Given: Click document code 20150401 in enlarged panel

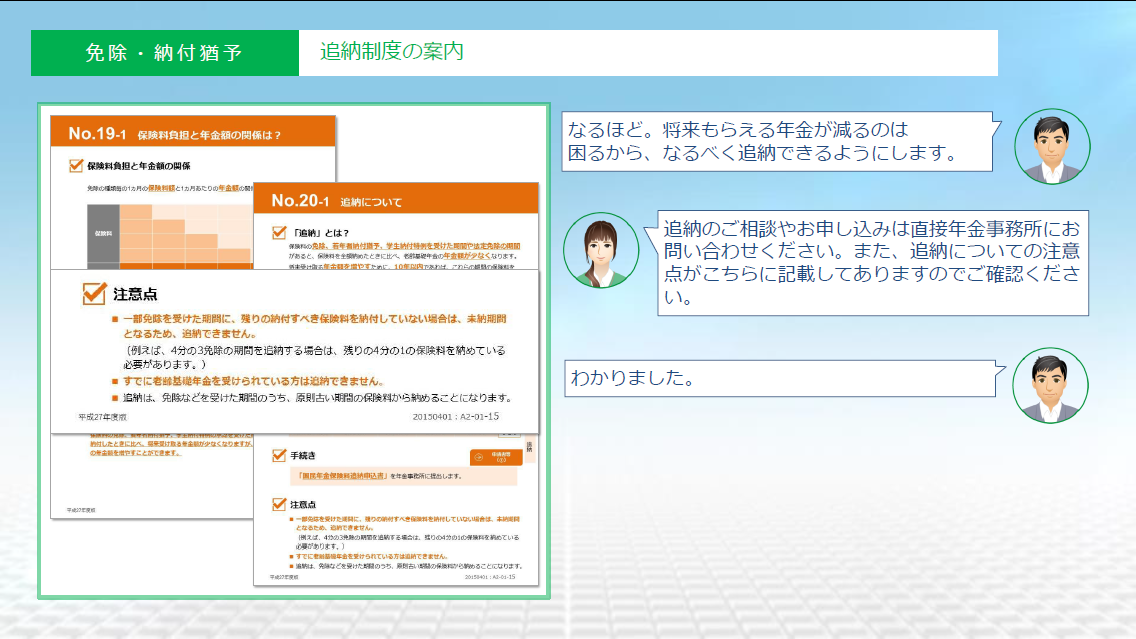Looking at the screenshot, I should coord(455,416).
